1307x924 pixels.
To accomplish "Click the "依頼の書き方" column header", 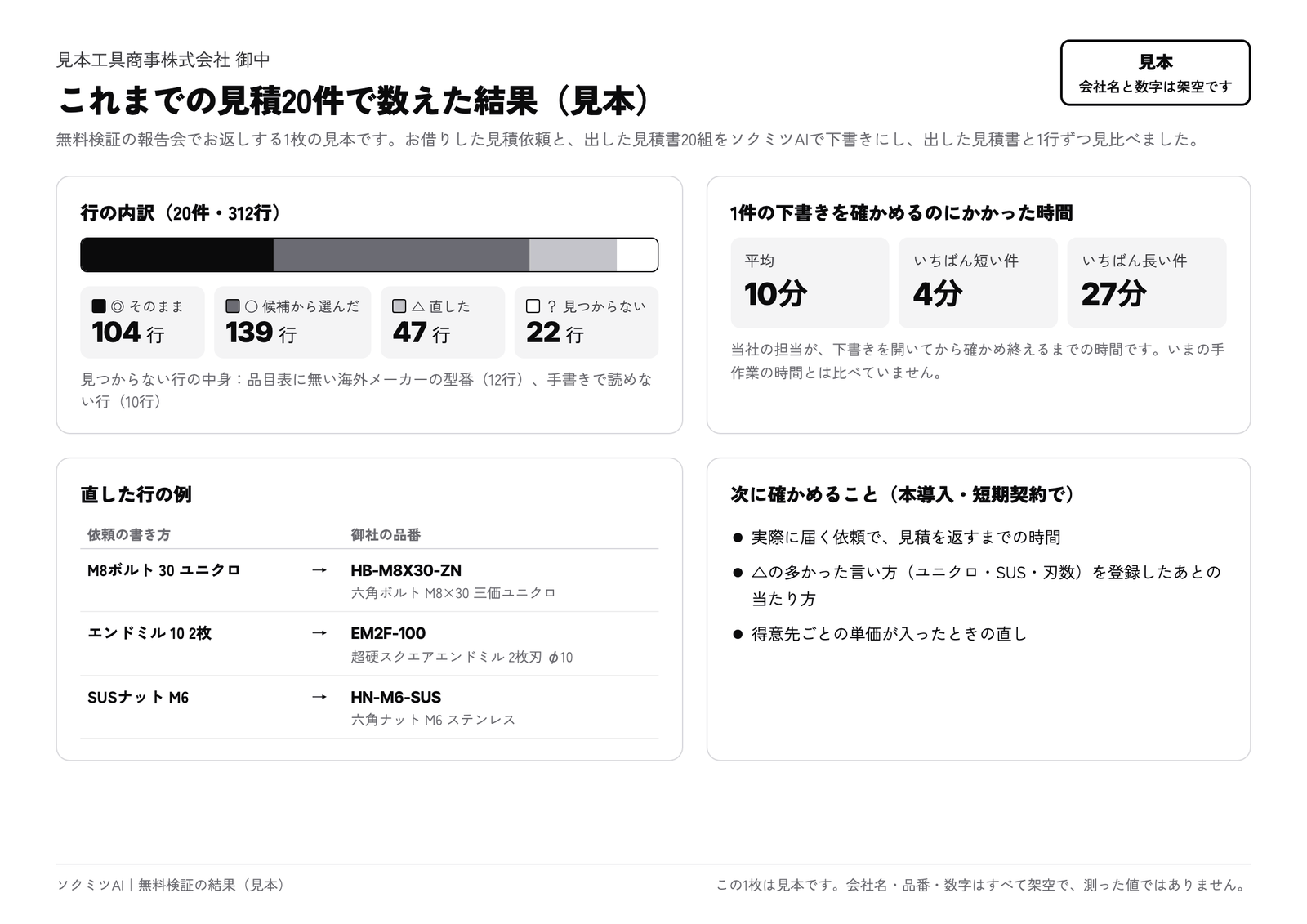I will (129, 535).
